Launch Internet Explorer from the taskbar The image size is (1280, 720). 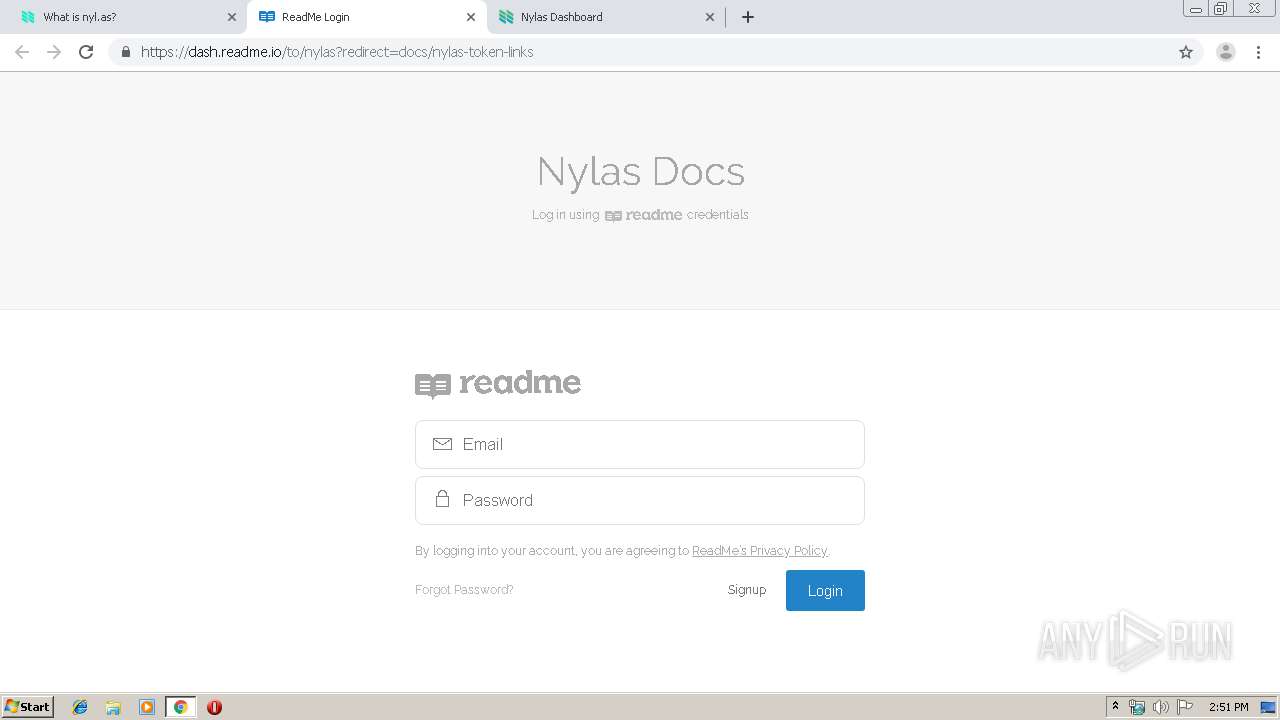(x=80, y=707)
